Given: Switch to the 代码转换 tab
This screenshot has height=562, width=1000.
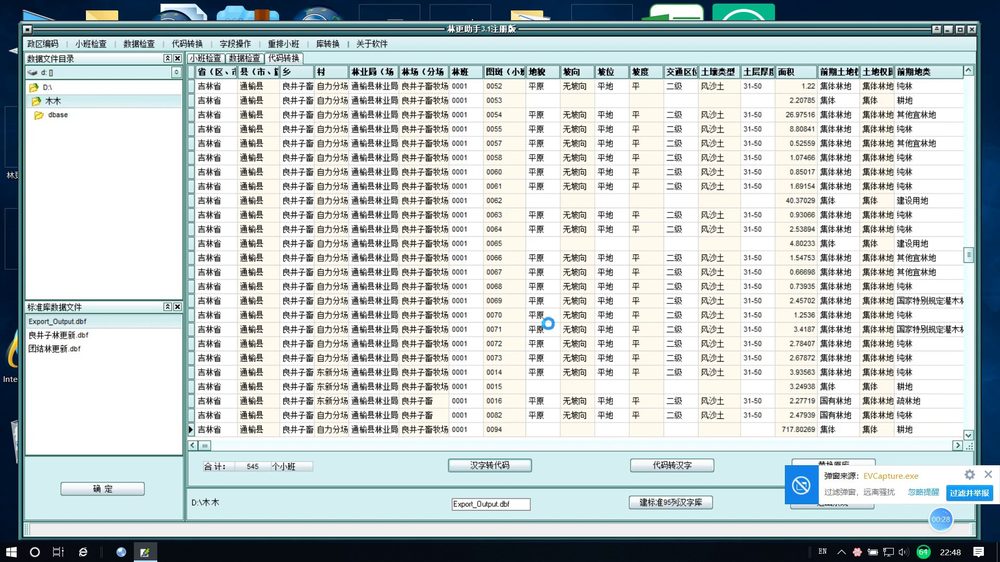Looking at the screenshot, I should (283, 58).
